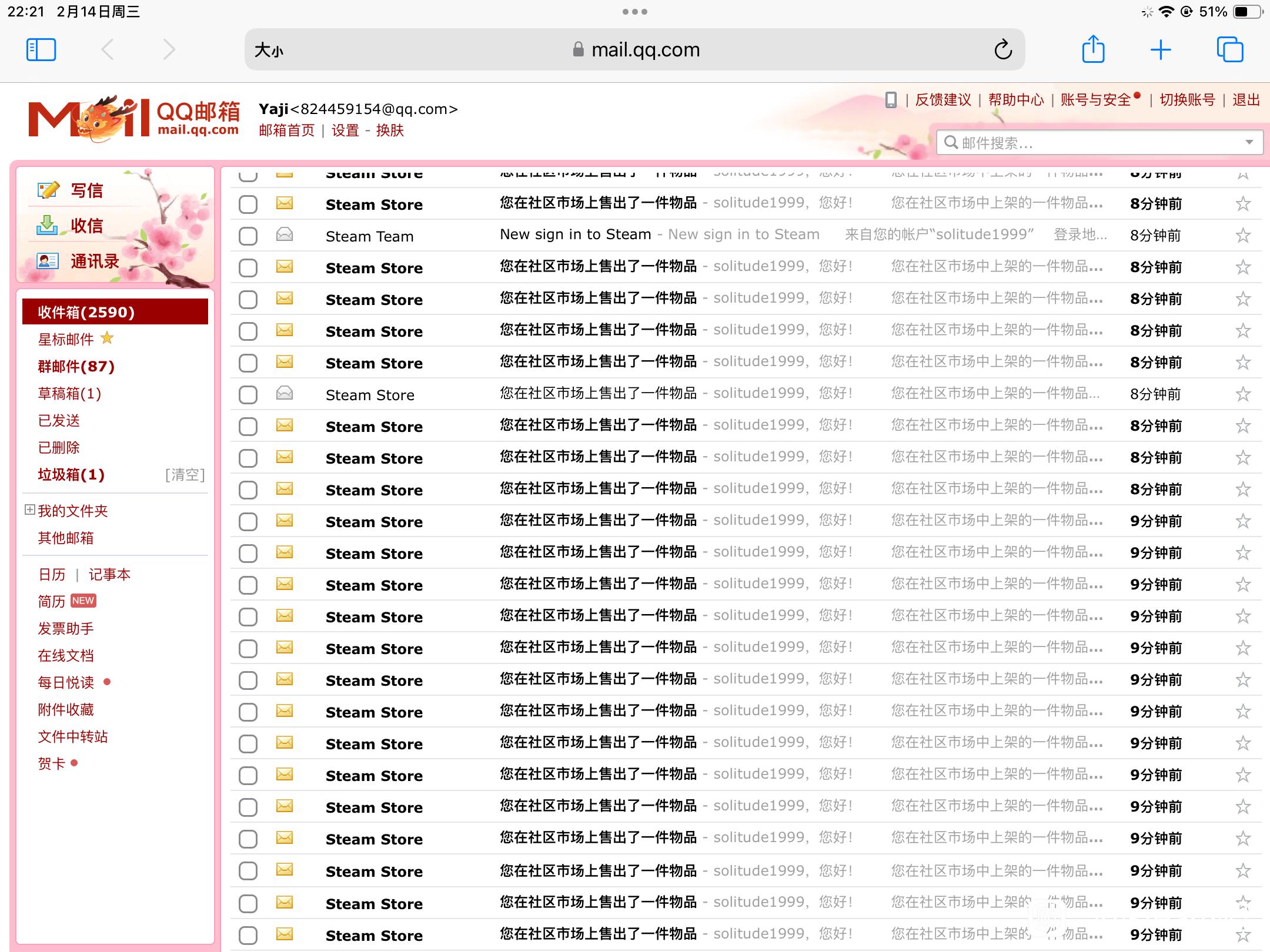Image resolution: width=1270 pixels, height=952 pixels.
Task: Tap the mail.qq.com address bar
Action: point(635,49)
